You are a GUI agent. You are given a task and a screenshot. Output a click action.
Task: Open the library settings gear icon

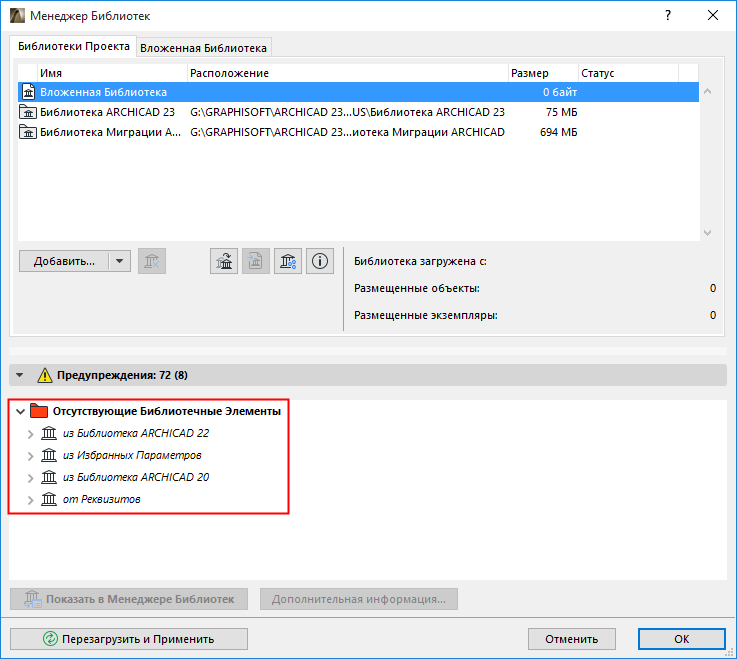coord(288,261)
